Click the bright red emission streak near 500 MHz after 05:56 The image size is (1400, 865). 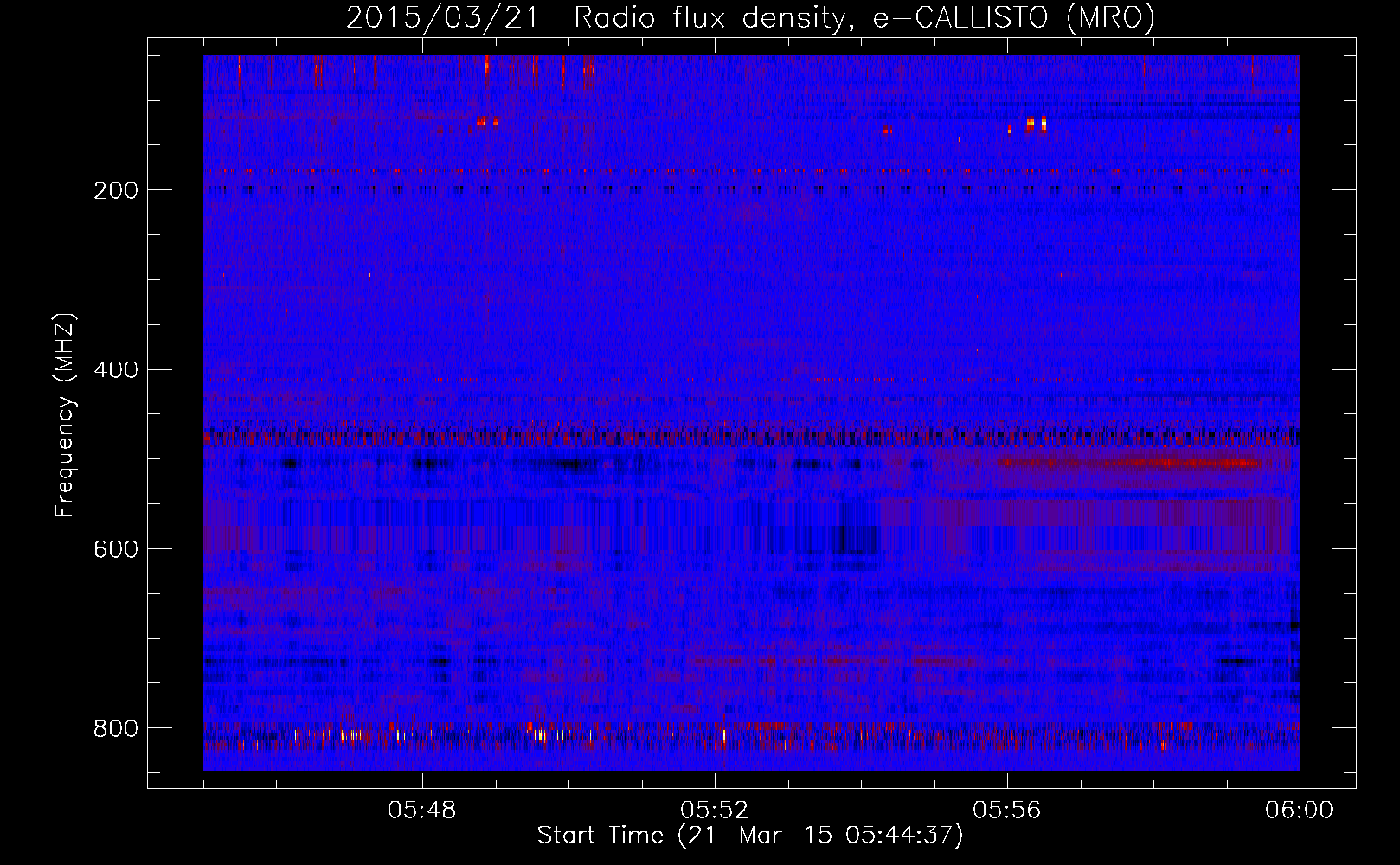1129,464
